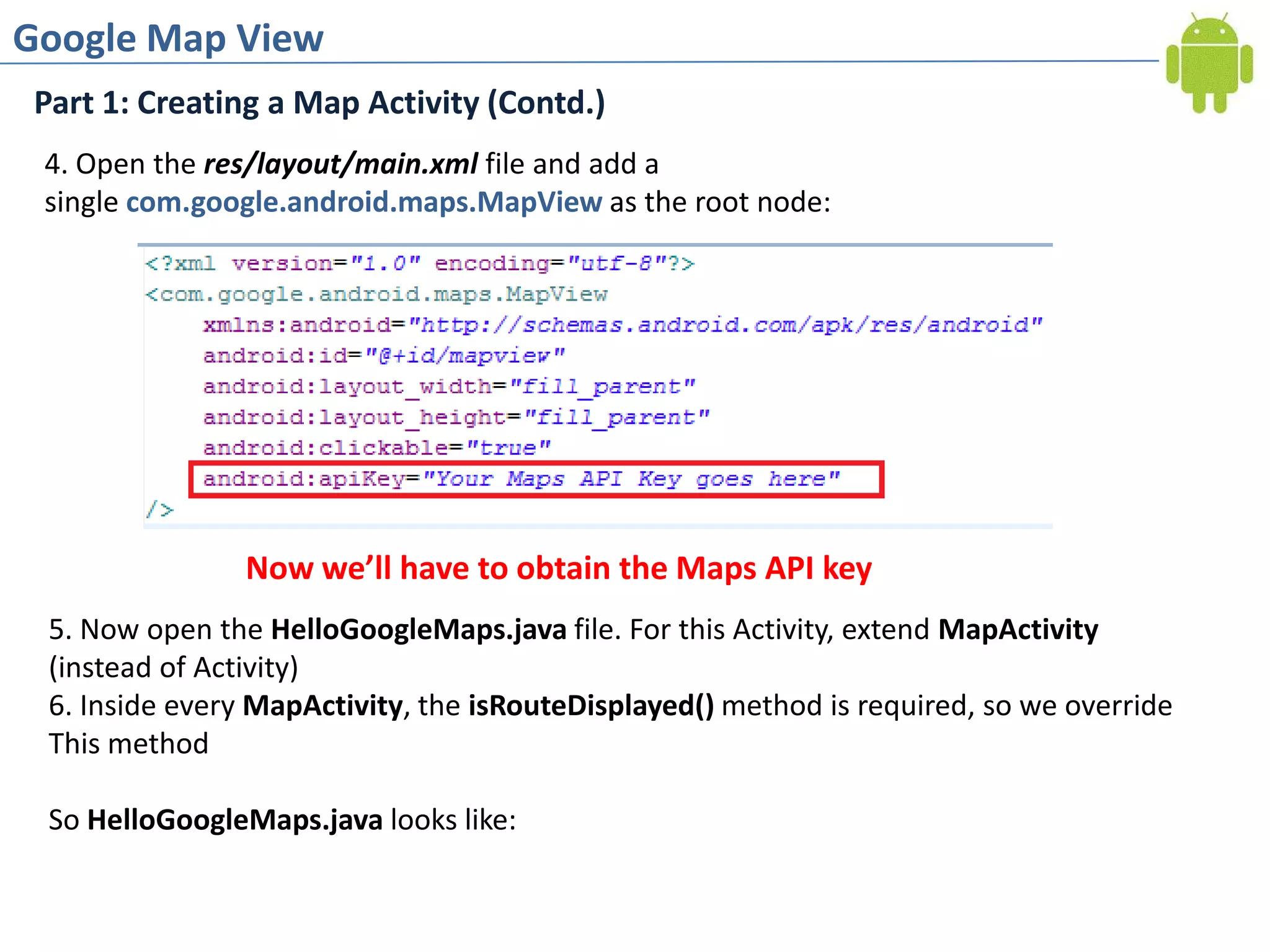
Task: Select the android:id mapview attribute line
Action: pos(384,356)
